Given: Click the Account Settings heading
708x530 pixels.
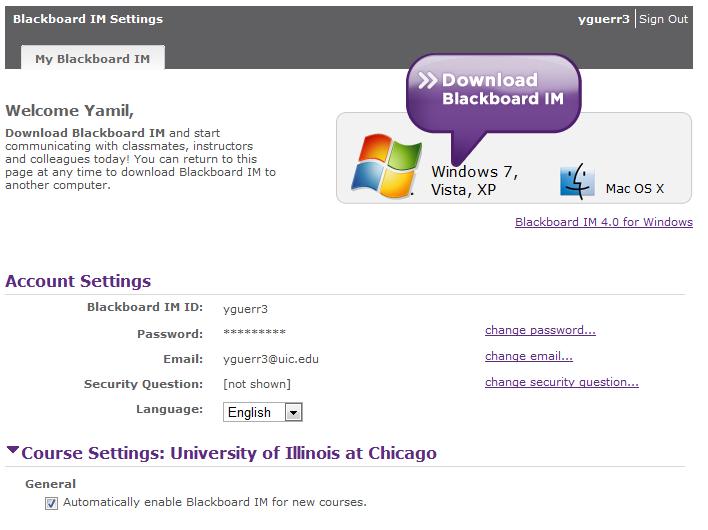Looking at the screenshot, I should pyautogui.click(x=78, y=281).
